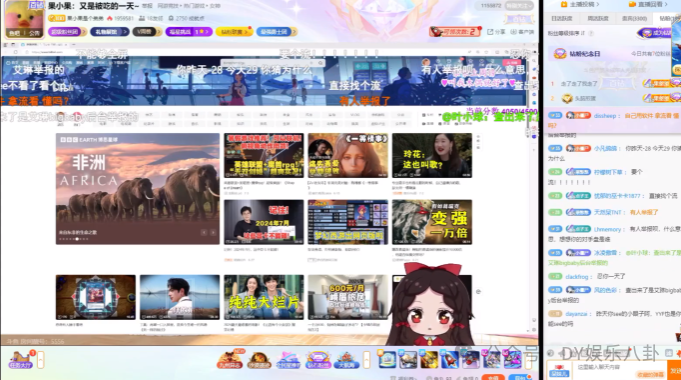Open the Africa BBC Earth featured banner

tap(138, 188)
